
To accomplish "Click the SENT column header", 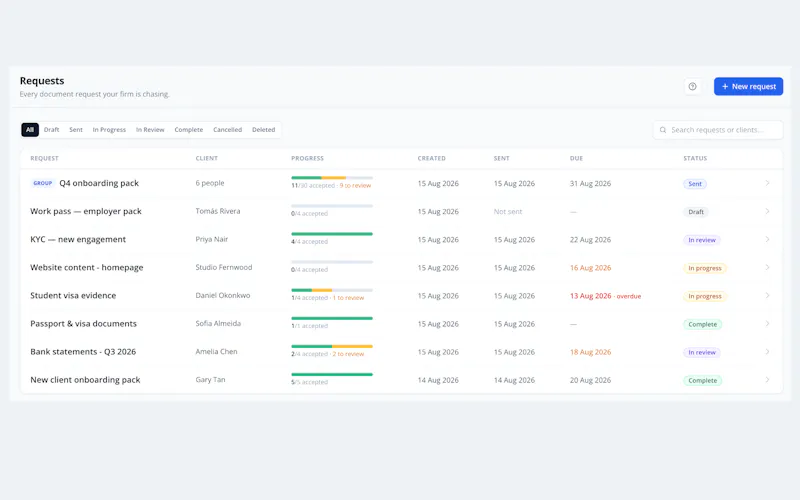I will point(502,158).
